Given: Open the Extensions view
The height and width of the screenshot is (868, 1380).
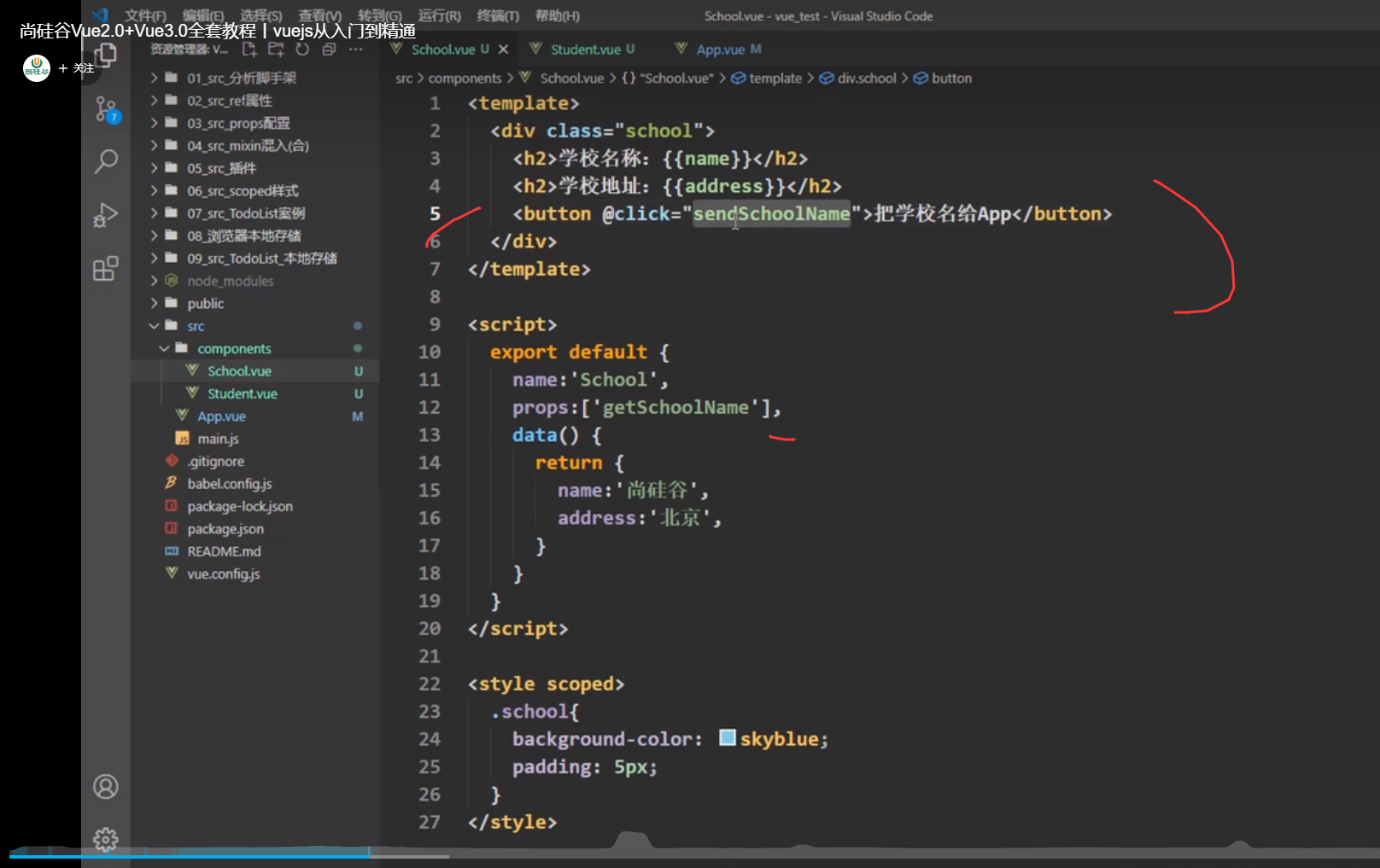Looking at the screenshot, I should pyautogui.click(x=106, y=269).
